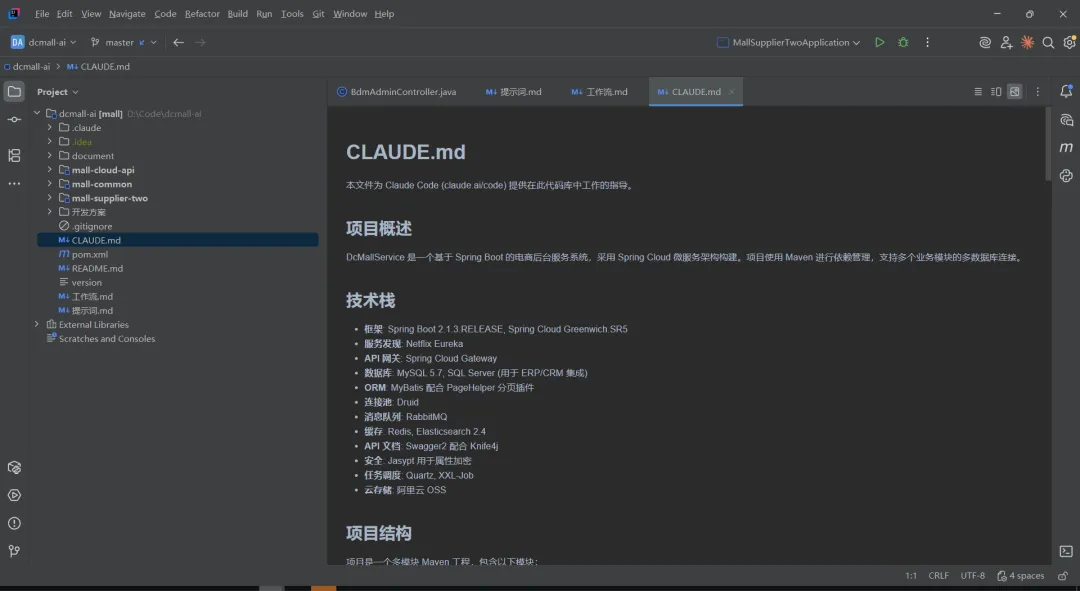This screenshot has width=1080, height=591.
Task: Navigate forward with the right arrow
Action: 200,43
